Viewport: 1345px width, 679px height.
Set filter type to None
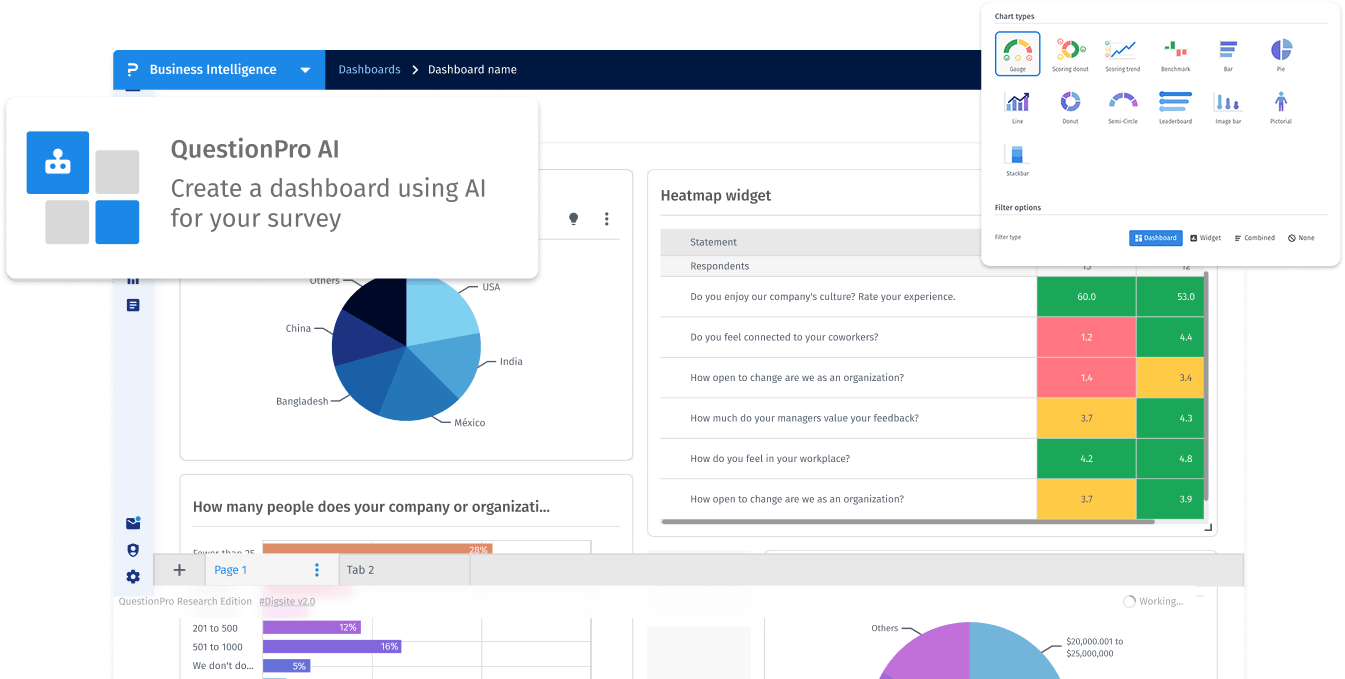coord(1301,238)
